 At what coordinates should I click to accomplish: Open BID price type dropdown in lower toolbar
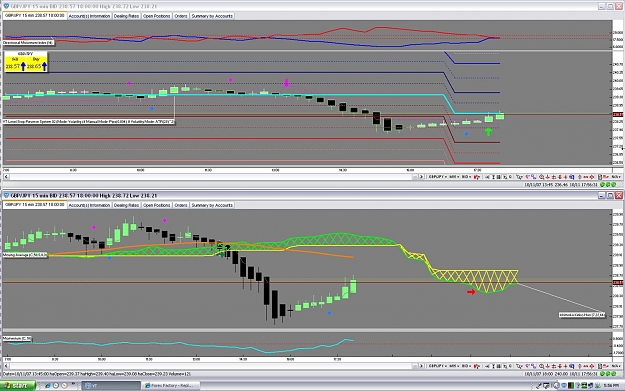(x=466, y=366)
